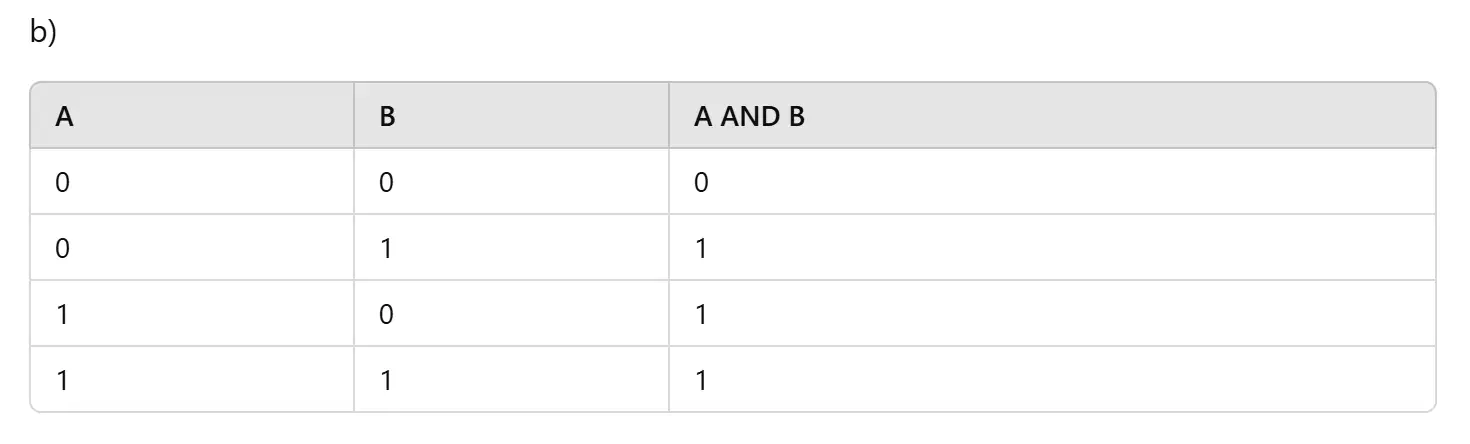Screen dimensions: 1470x444
Task: Click the 'B' column header
Action: 511,116
